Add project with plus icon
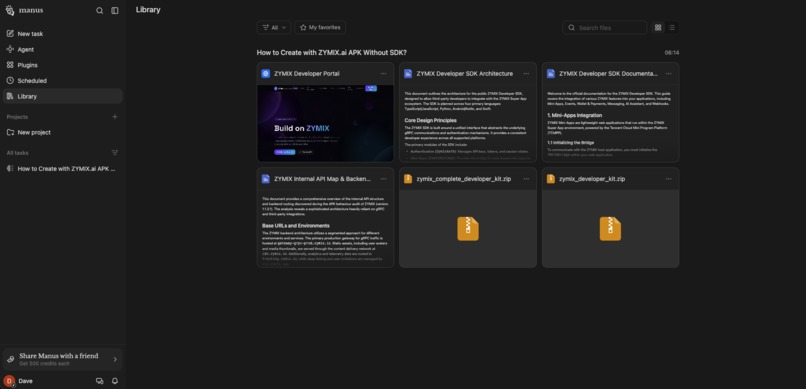This screenshot has width=806, height=389. (x=115, y=117)
